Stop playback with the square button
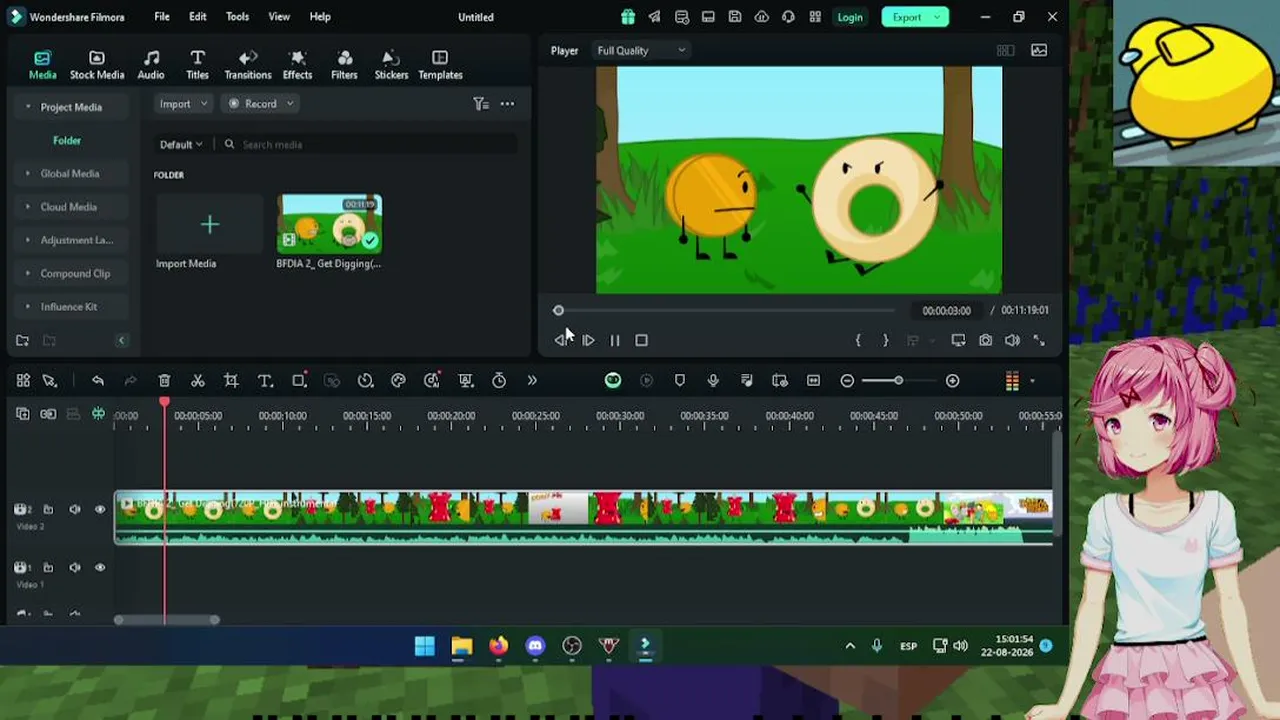This screenshot has width=1280, height=720. click(x=642, y=341)
